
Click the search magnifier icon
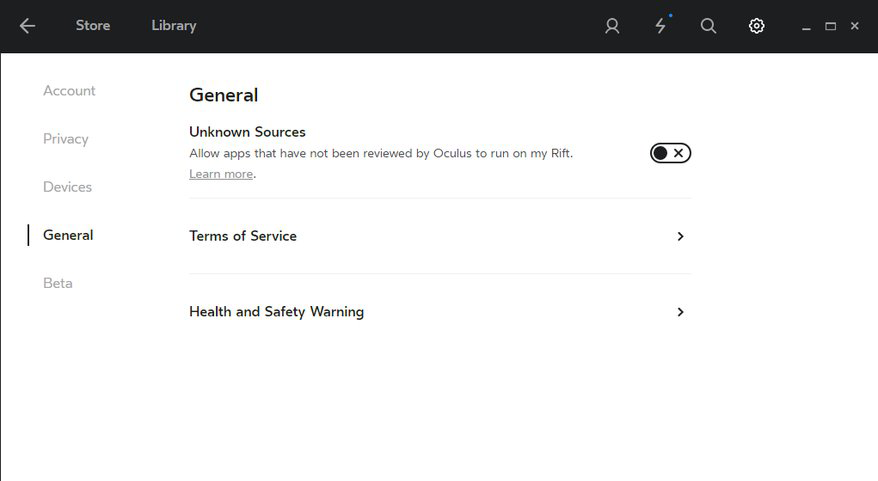(708, 26)
